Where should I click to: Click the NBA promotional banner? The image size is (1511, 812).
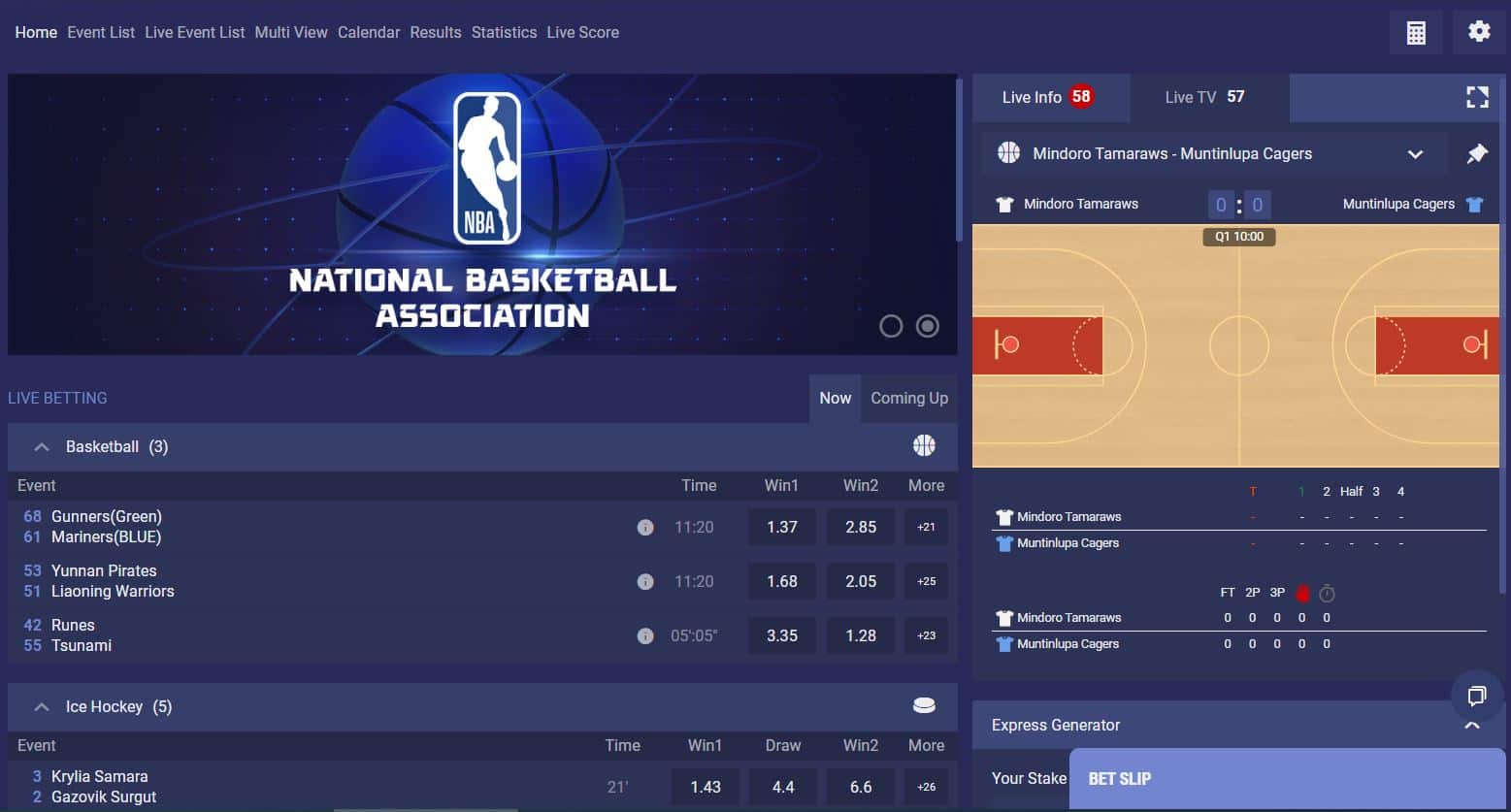(482, 213)
